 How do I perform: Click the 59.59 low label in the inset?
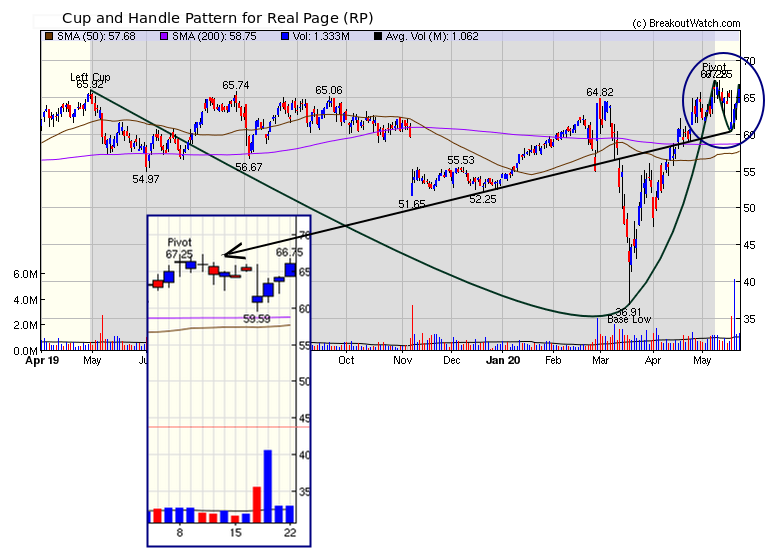pyautogui.click(x=257, y=319)
